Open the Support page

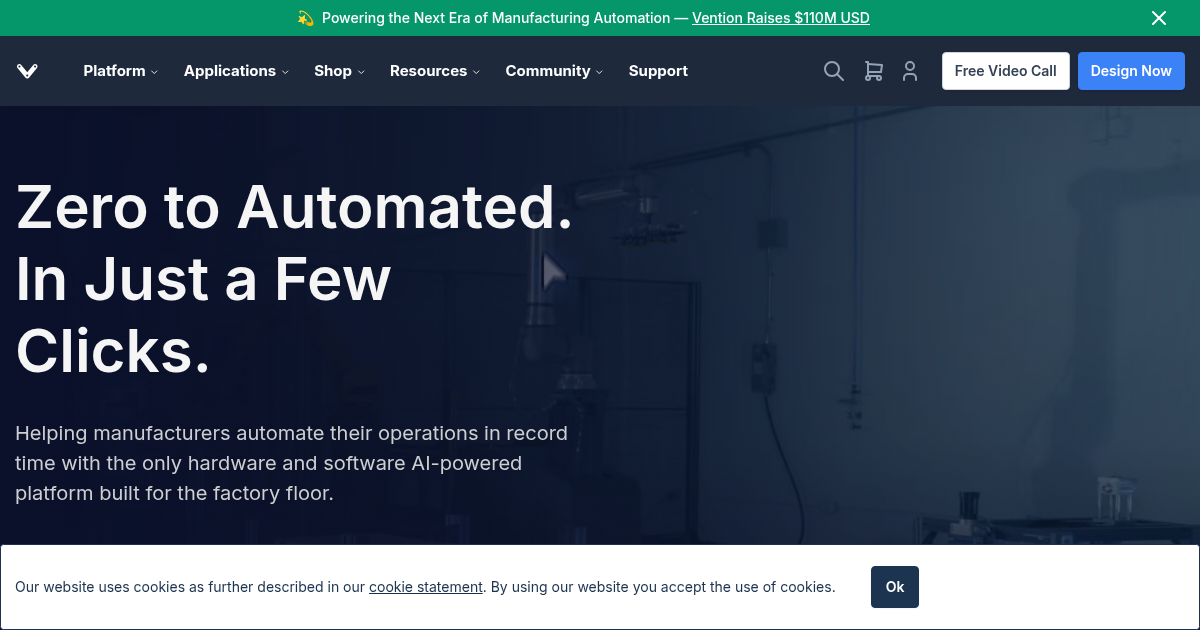658,71
